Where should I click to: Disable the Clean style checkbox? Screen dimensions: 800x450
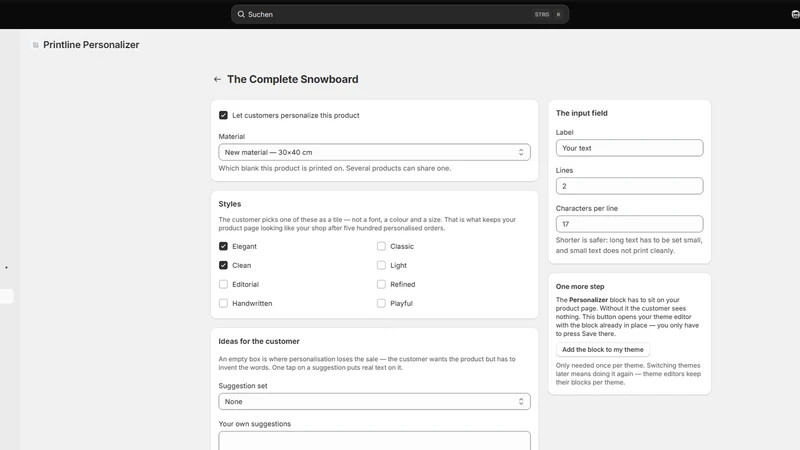223,265
